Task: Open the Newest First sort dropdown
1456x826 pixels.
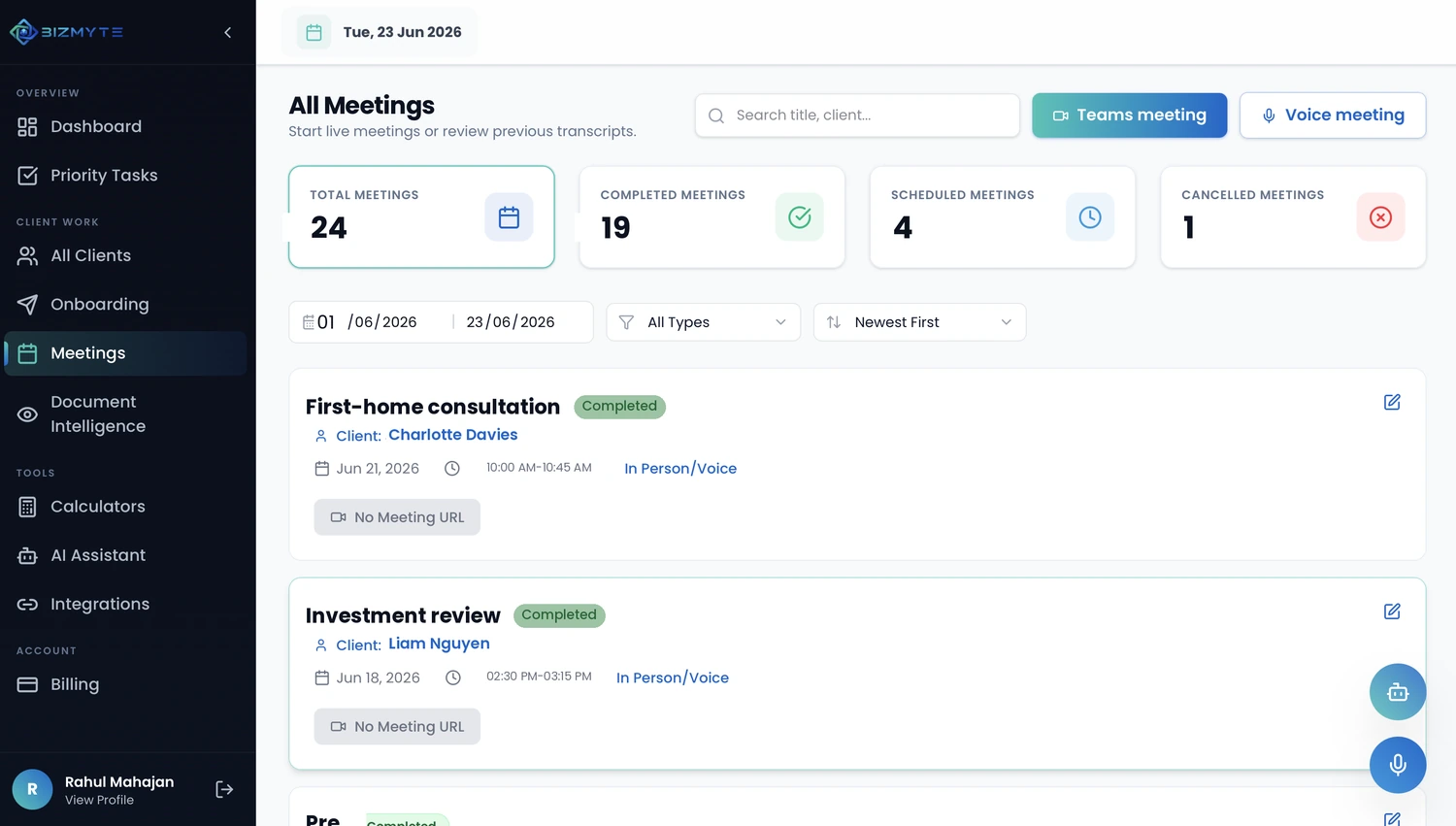Action: (919, 322)
